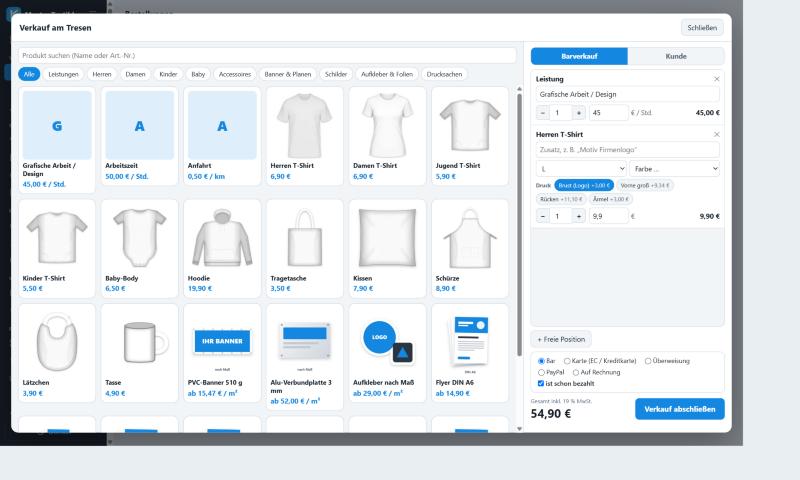Image resolution: width=800 pixels, height=480 pixels.
Task: Click the product list vertical scrollbar
Action: coord(519,224)
